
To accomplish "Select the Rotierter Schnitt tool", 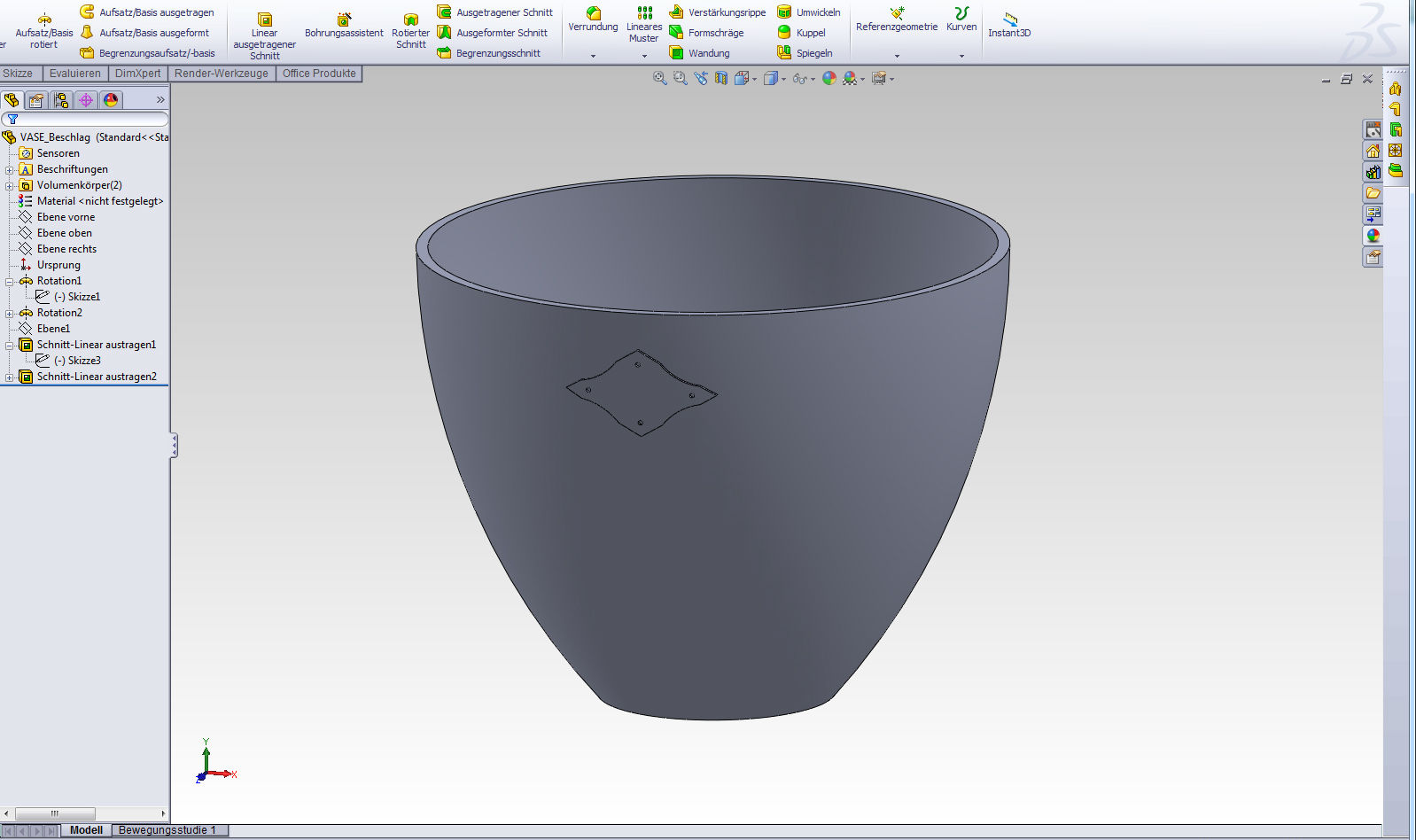I will (410, 31).
